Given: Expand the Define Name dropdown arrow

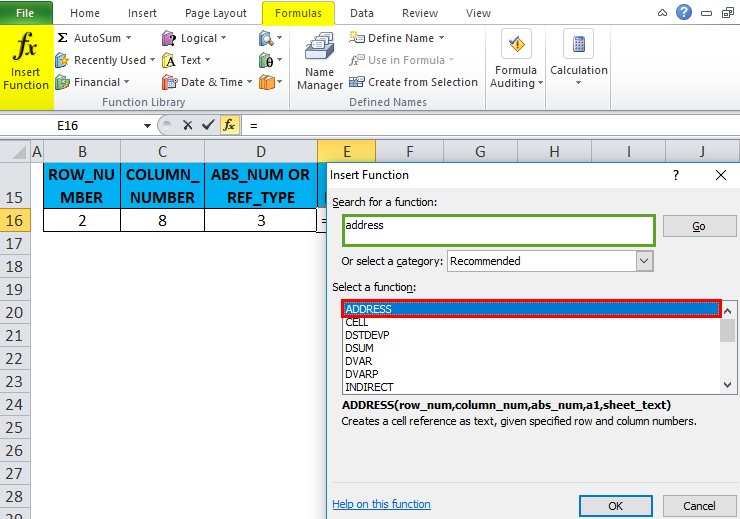Looking at the screenshot, I should point(441,38).
